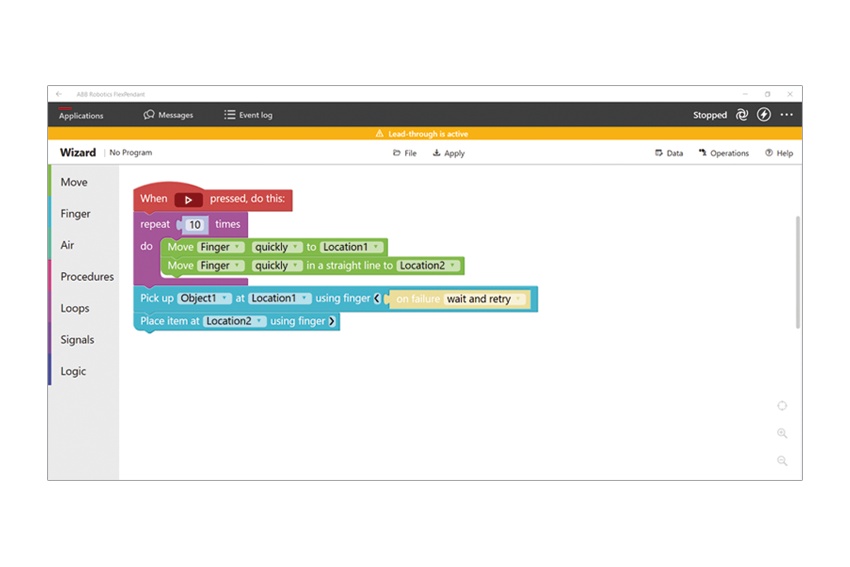850x567 pixels.
Task: Open the three-dot more options menu
Action: coord(787,114)
